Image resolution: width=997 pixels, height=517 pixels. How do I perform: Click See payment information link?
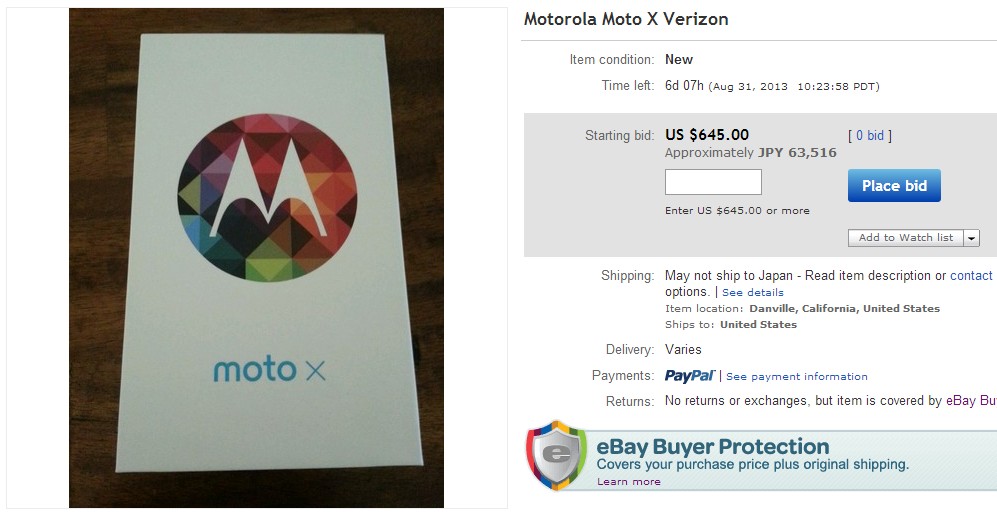tap(796, 377)
